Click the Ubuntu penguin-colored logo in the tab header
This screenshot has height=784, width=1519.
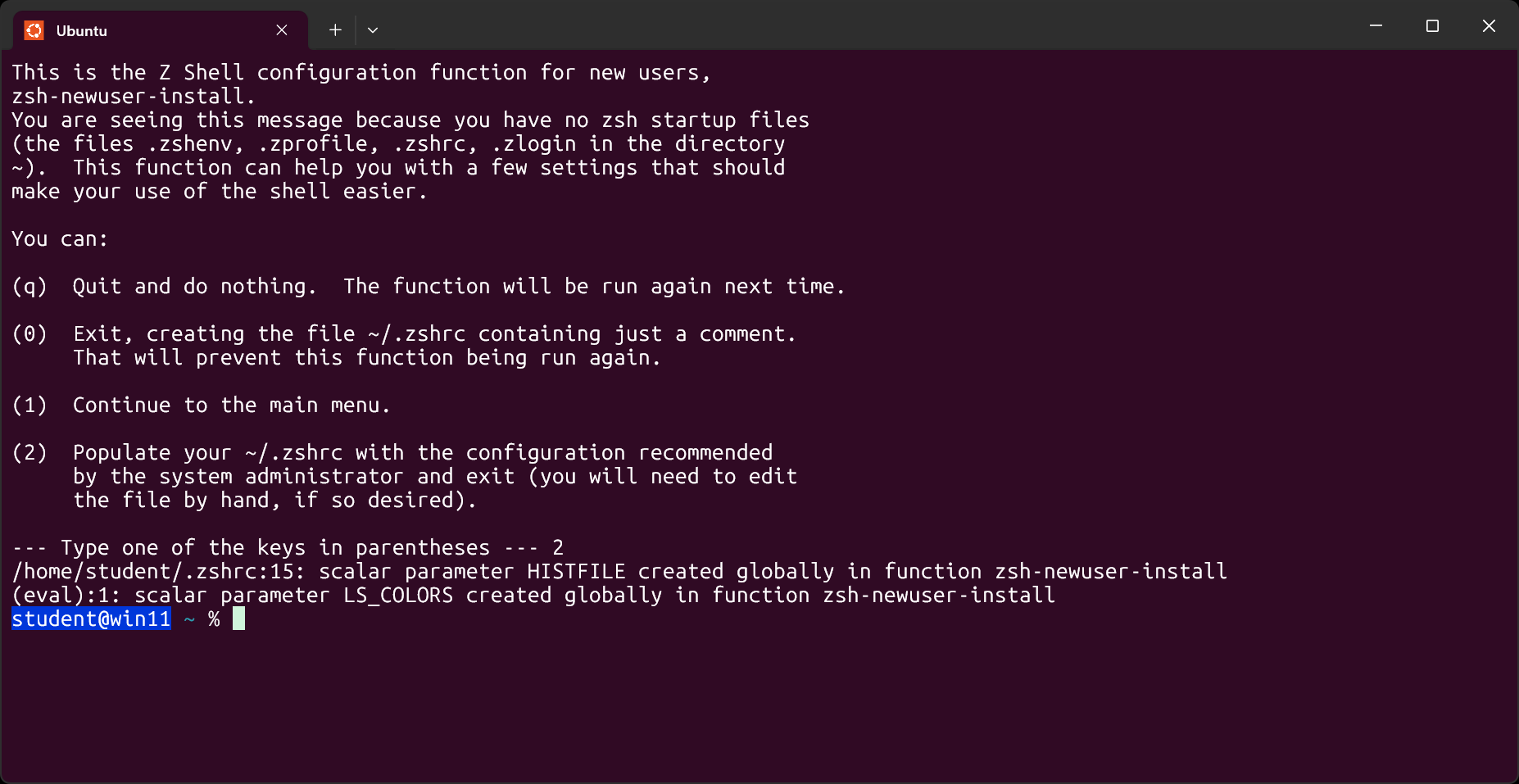(x=34, y=29)
